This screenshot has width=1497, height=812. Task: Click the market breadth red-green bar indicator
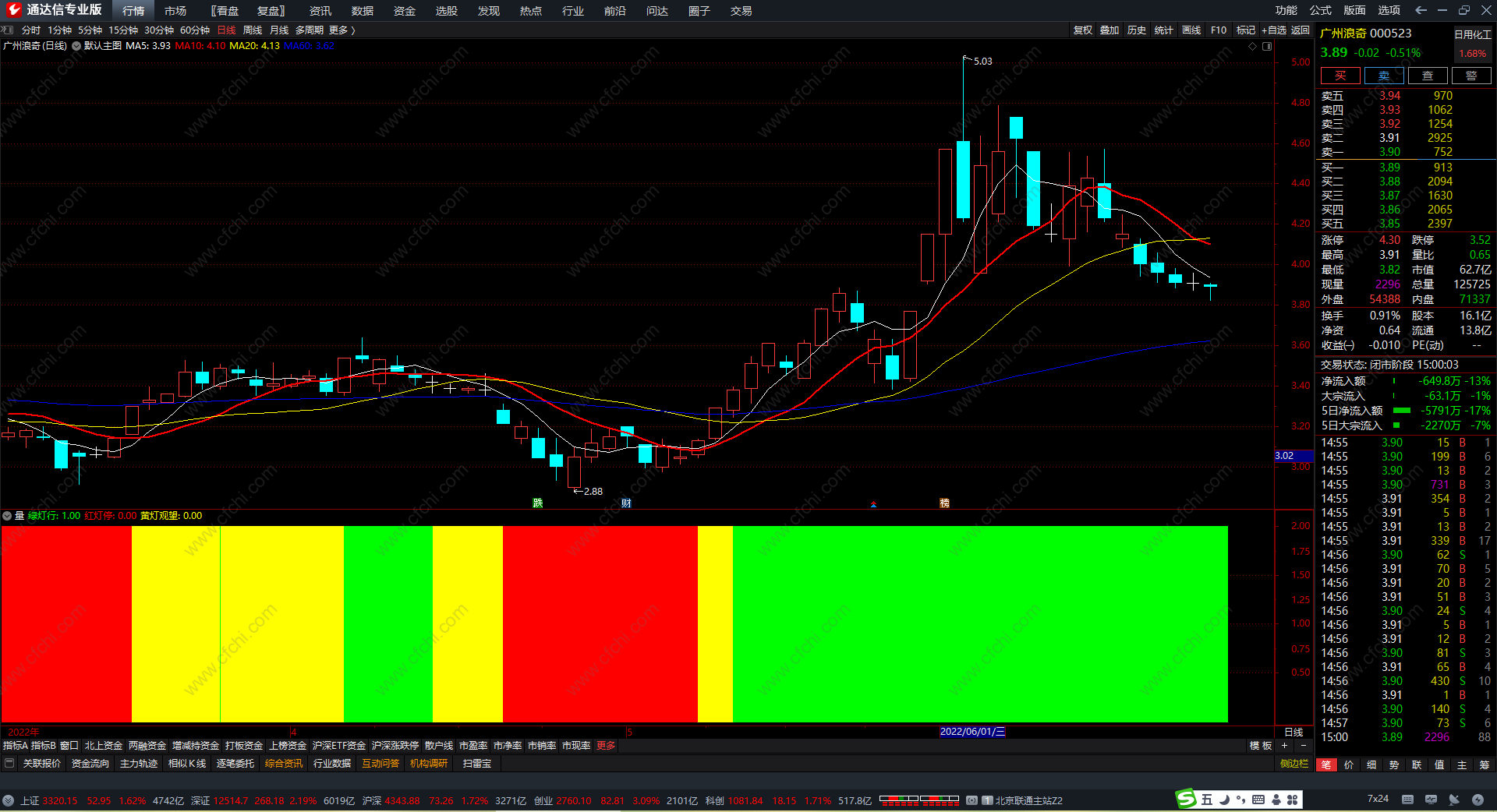pos(919,800)
